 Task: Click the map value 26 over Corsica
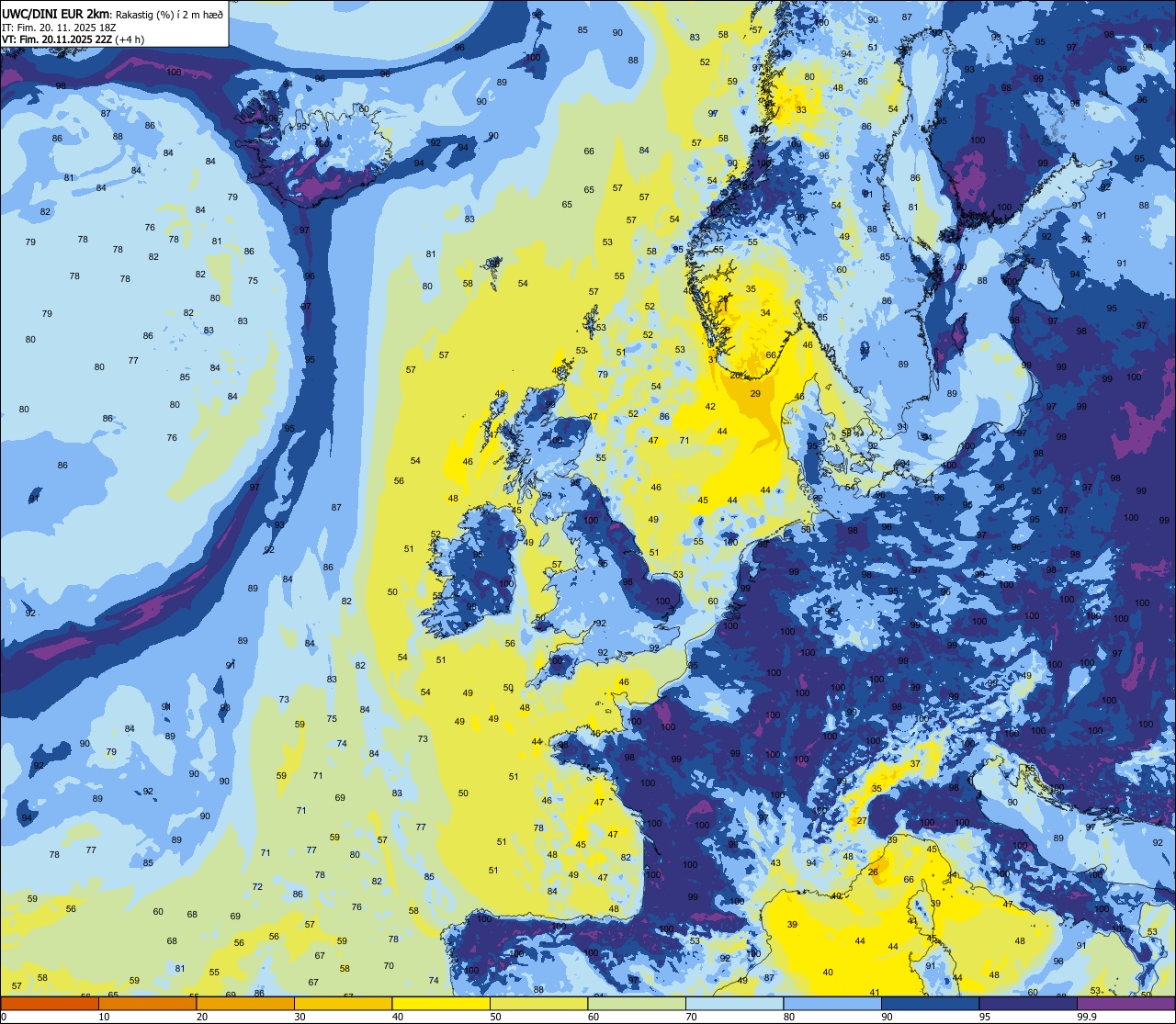pos(873,872)
